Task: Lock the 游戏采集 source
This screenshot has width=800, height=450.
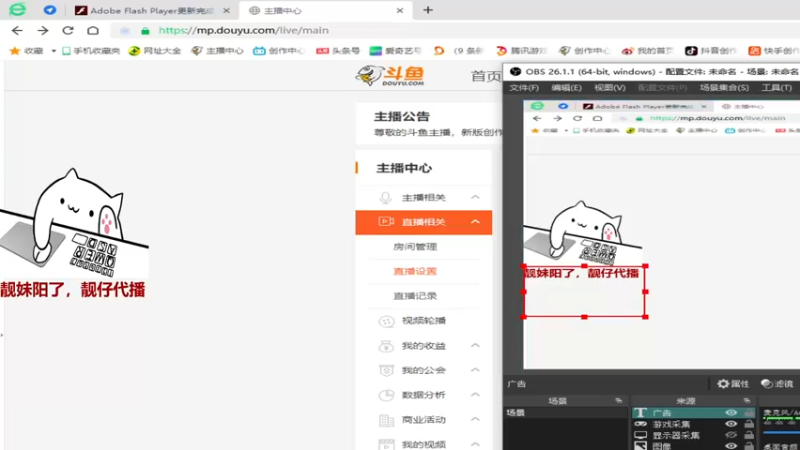Action: click(x=749, y=423)
